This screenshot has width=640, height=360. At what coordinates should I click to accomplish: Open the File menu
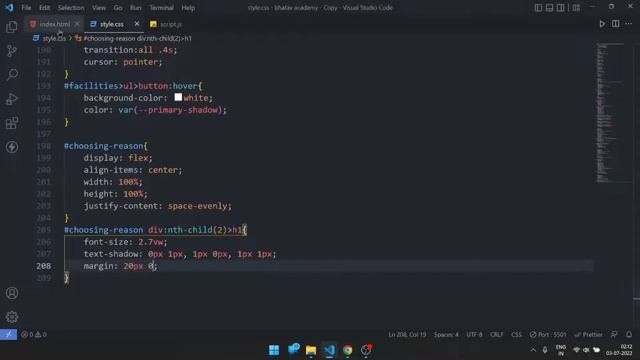point(26,8)
